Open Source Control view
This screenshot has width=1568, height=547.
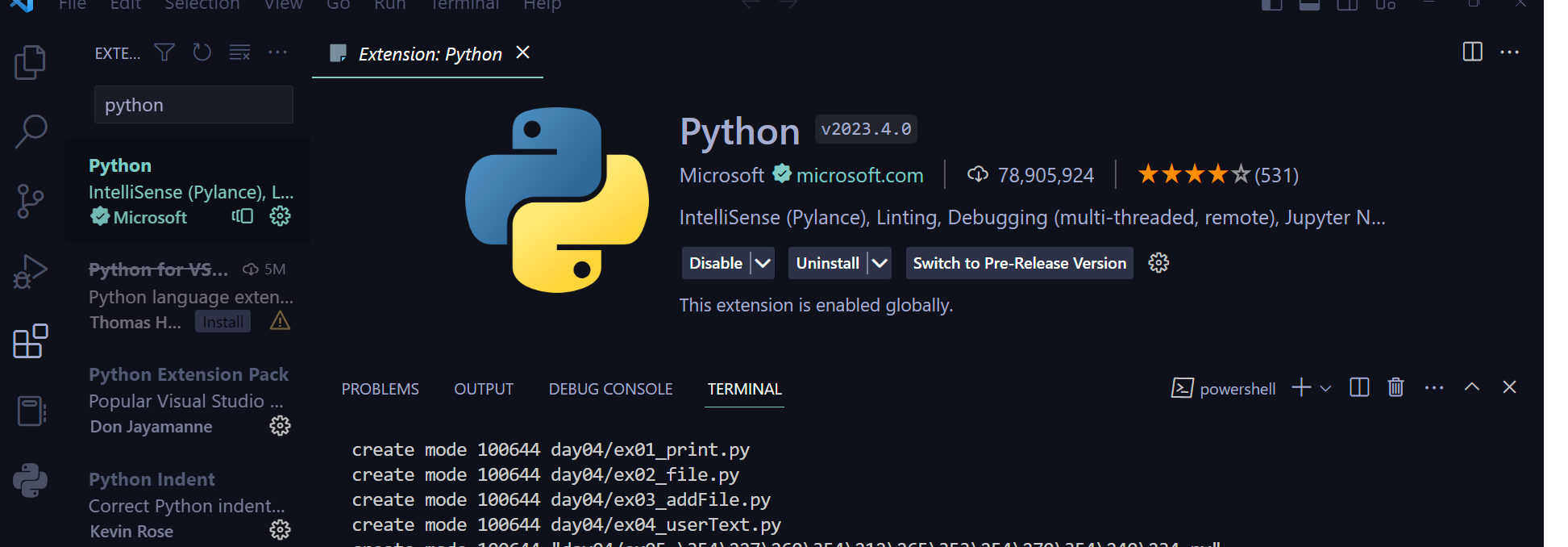tap(31, 201)
